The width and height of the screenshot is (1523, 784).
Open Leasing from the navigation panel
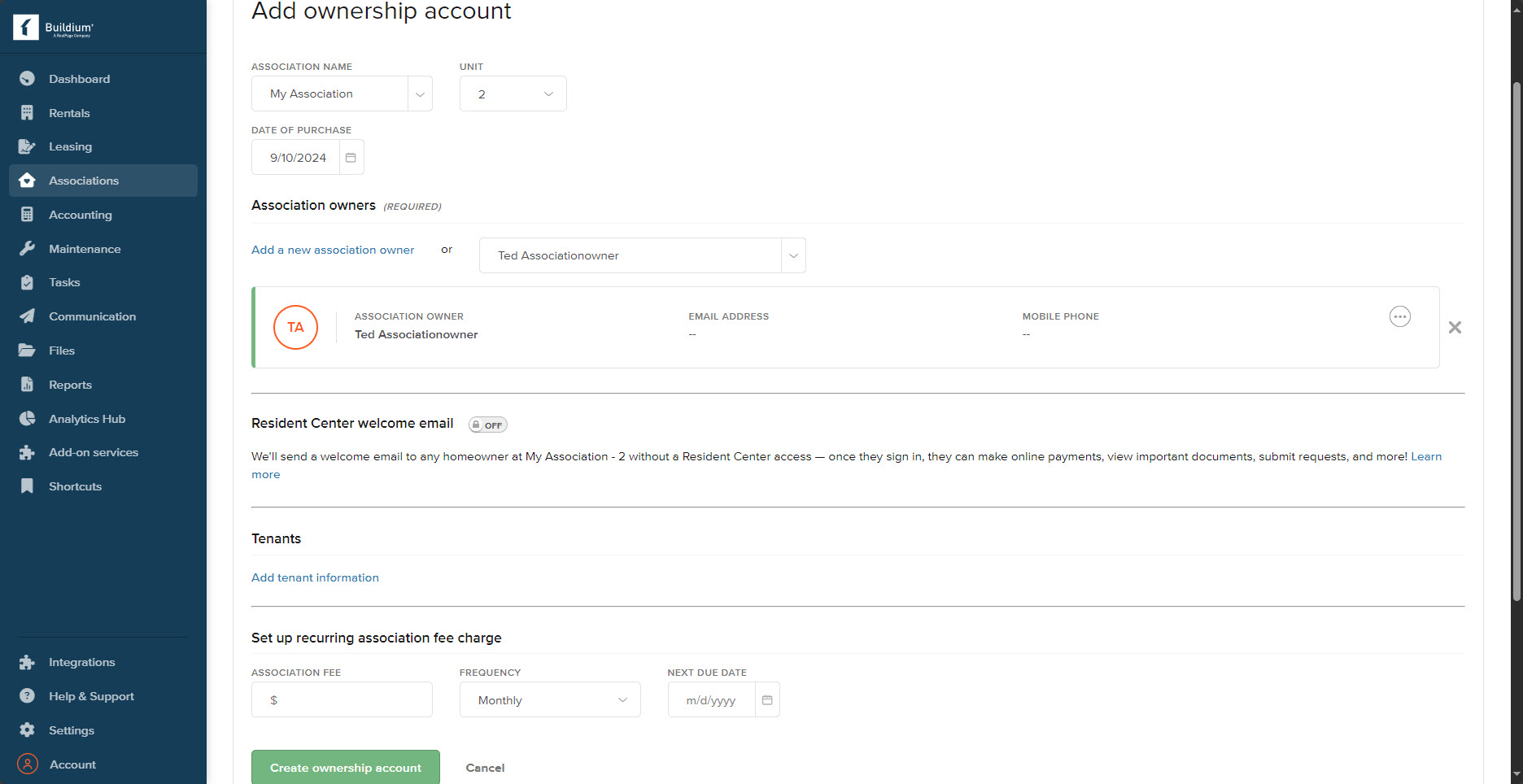point(70,146)
